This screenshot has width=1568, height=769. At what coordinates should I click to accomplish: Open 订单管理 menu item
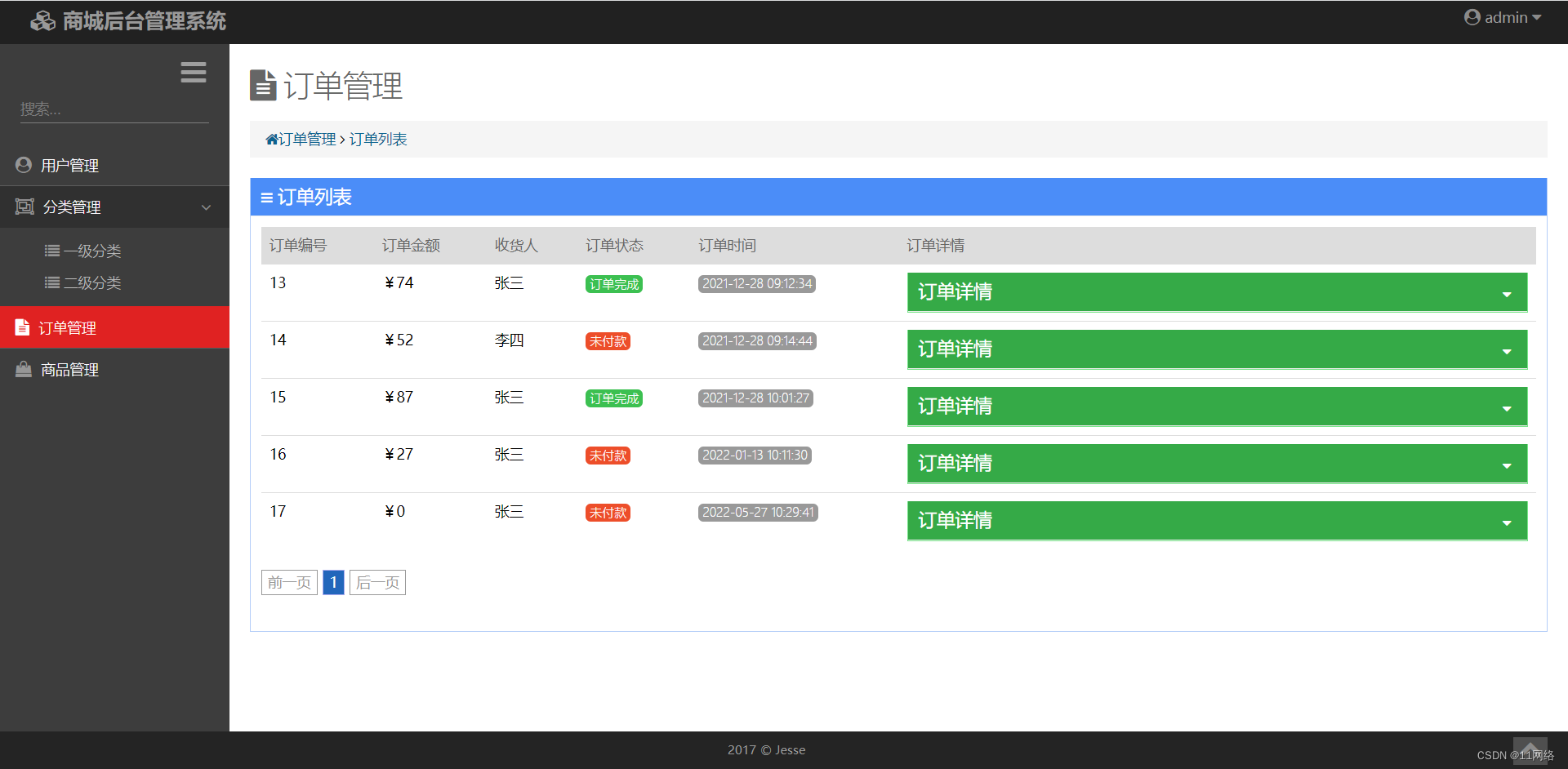[x=114, y=327]
